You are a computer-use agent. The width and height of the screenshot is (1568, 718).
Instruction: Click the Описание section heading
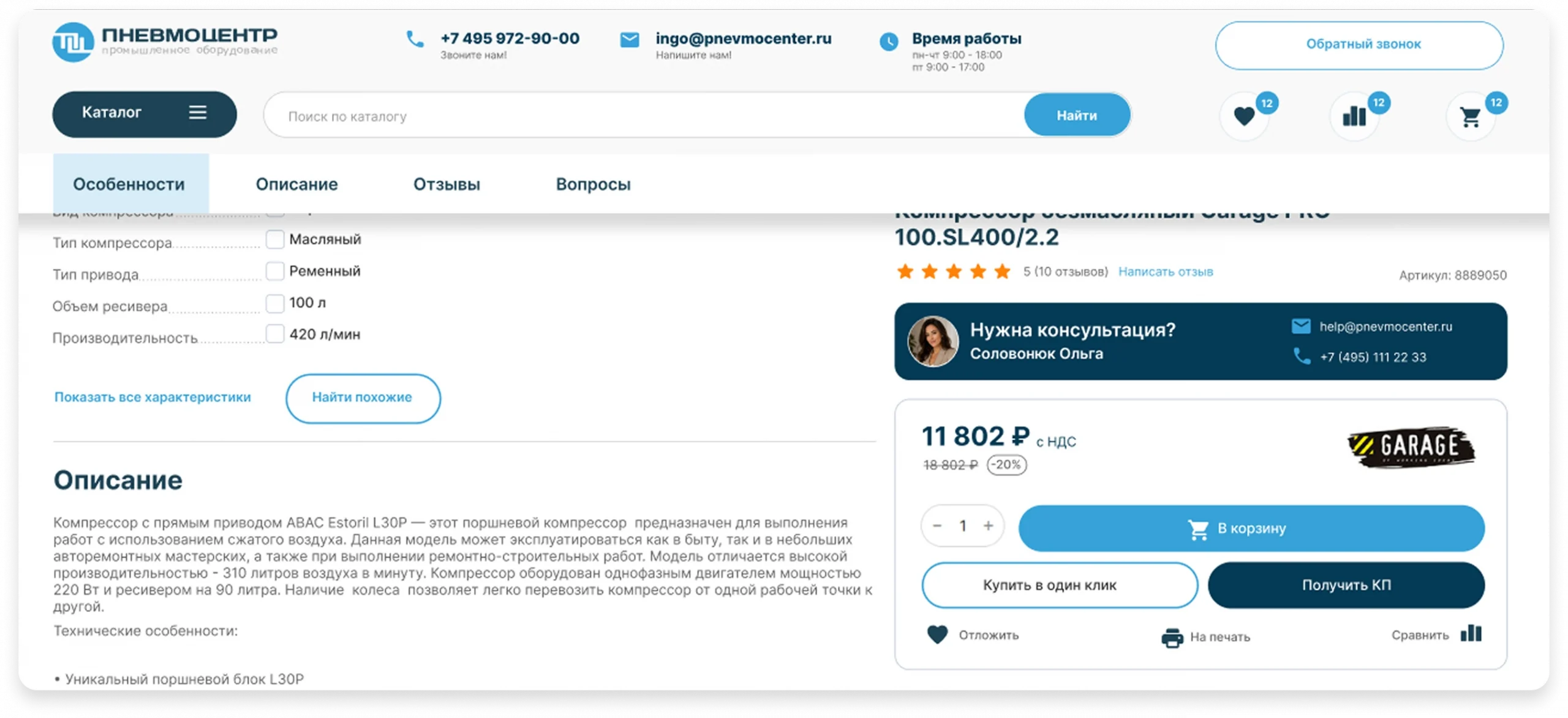pos(118,481)
